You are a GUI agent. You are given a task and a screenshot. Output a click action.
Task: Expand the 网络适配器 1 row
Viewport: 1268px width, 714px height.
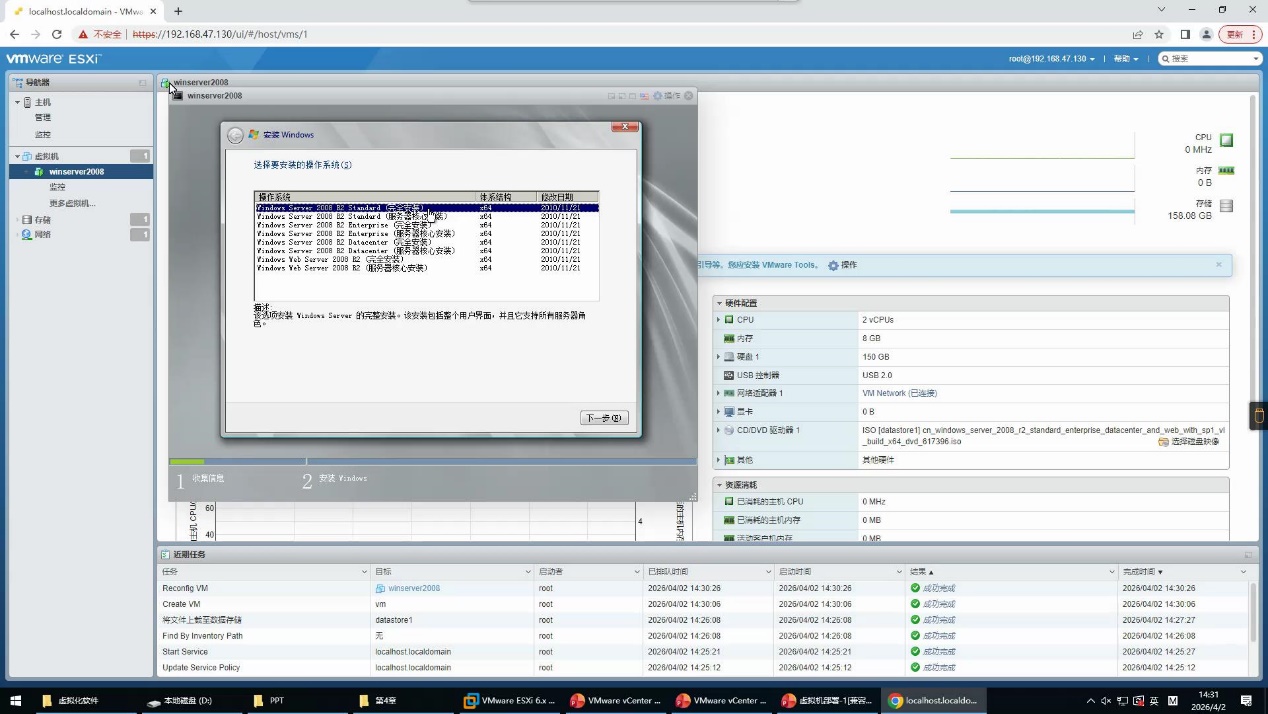click(718, 393)
